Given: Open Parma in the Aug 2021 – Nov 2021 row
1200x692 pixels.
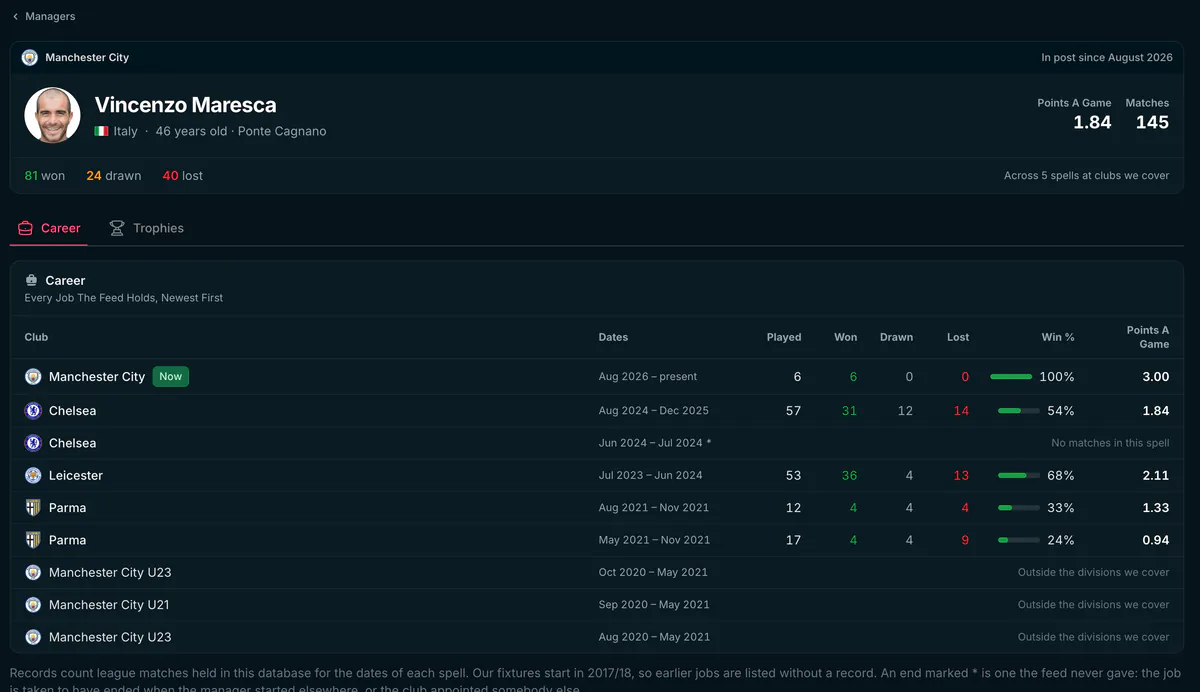Looking at the screenshot, I should (67, 507).
